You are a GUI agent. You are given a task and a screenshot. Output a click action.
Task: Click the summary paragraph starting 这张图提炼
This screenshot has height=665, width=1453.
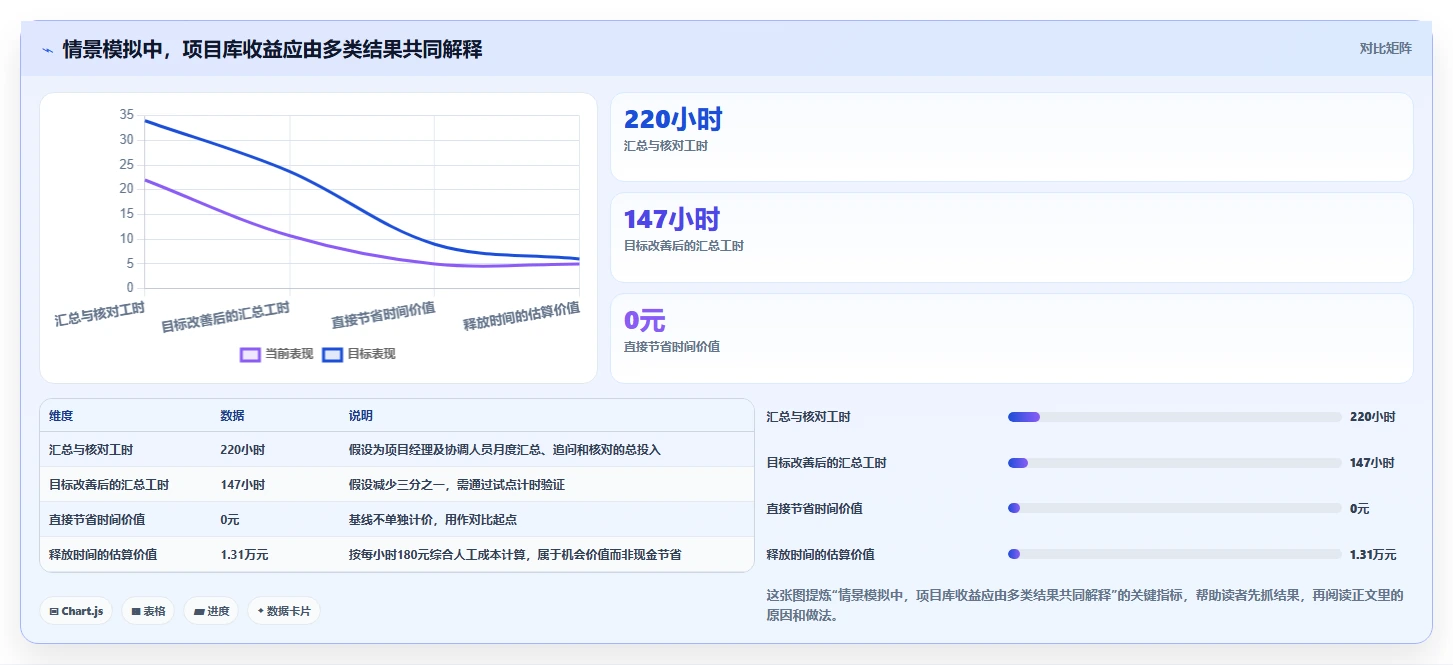tap(1085, 605)
